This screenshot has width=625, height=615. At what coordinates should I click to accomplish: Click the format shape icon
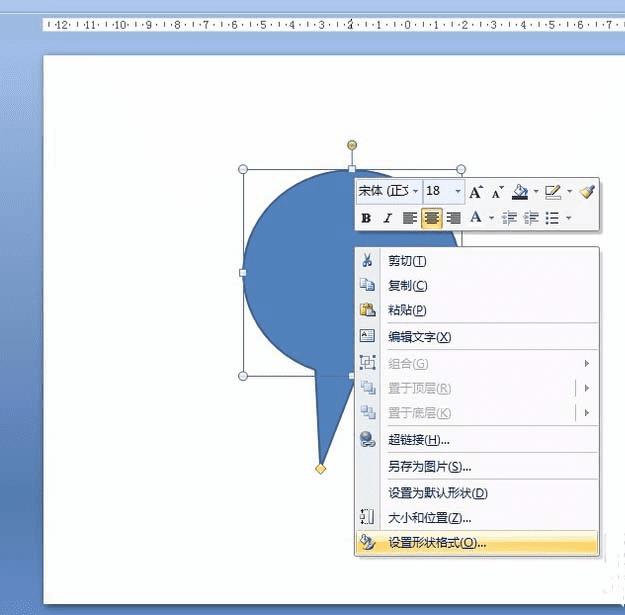coord(367,542)
